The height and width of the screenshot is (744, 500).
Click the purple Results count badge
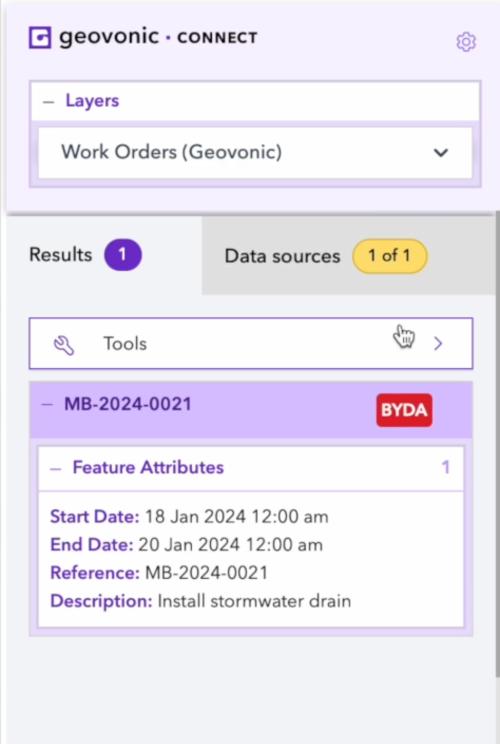[123, 255]
